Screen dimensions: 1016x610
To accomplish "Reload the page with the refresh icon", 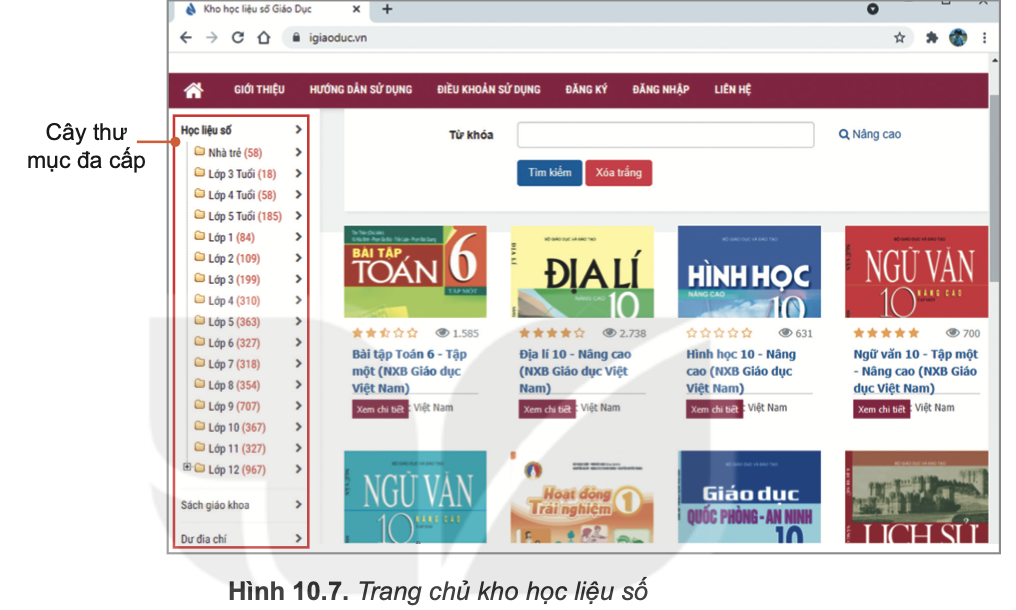I will [237, 35].
